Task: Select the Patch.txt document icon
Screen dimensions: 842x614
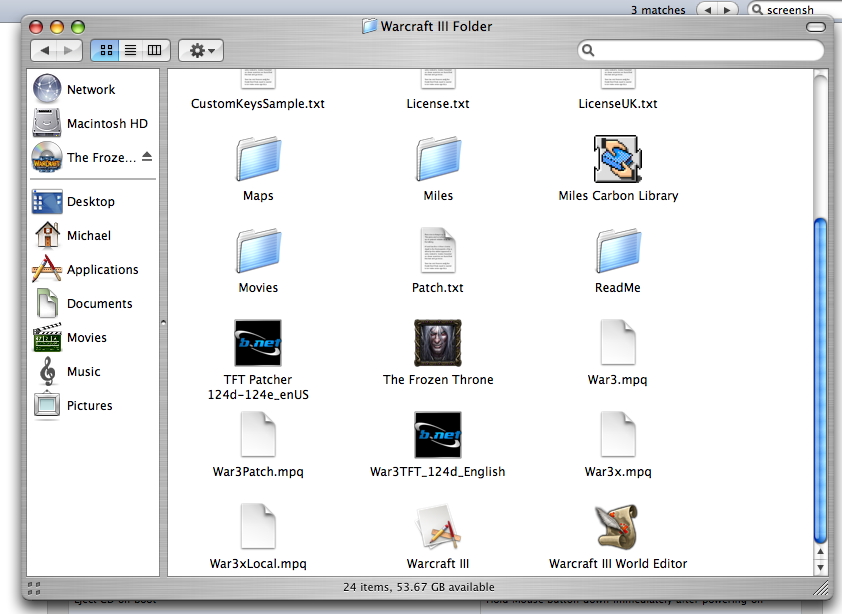Action: pyautogui.click(x=438, y=250)
